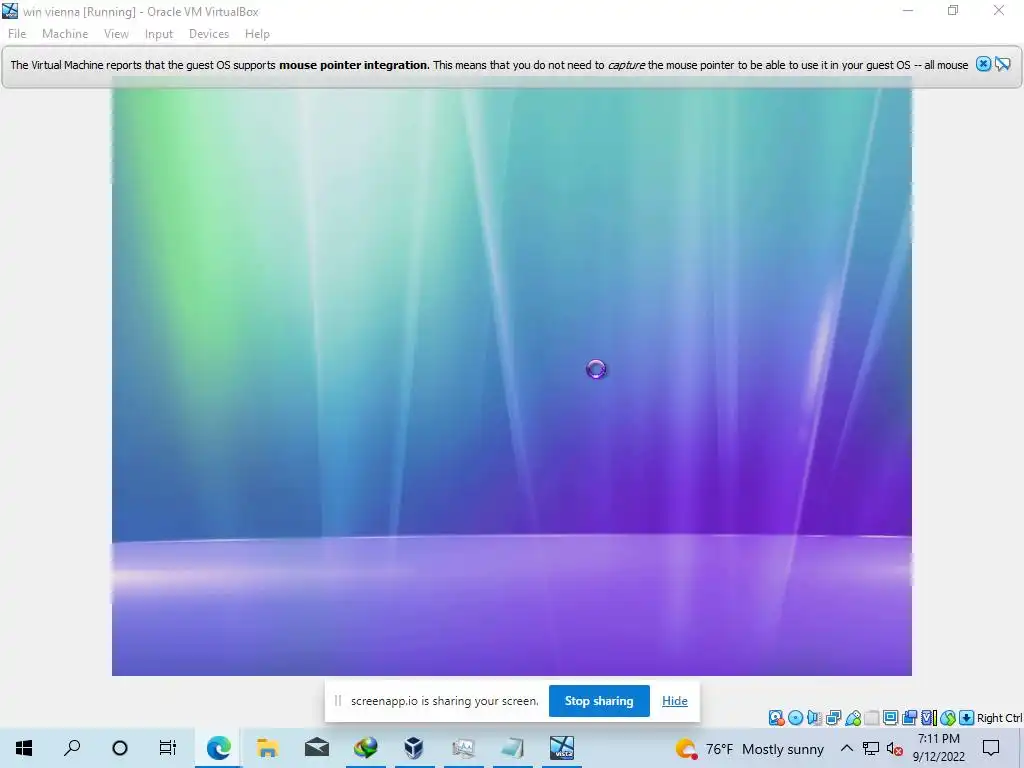The width and height of the screenshot is (1024, 768).
Task: Click the don't-show-again icon on the notification bar
Action: pyautogui.click(x=1002, y=64)
